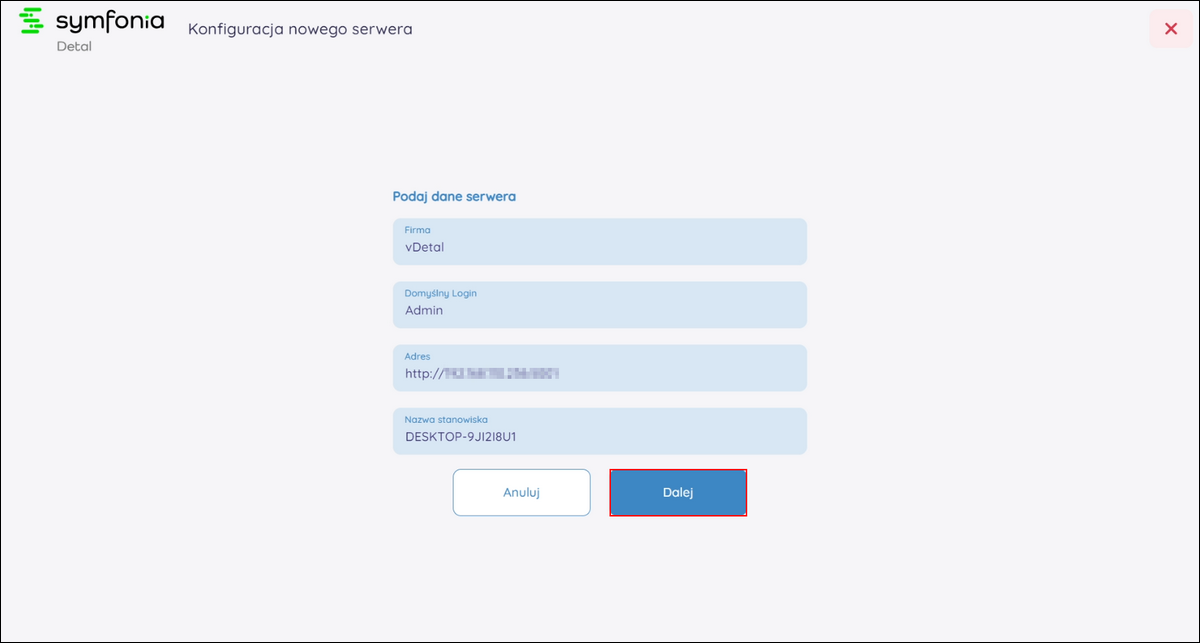
Task: Click the Admin value in the login field
Action: tap(424, 310)
